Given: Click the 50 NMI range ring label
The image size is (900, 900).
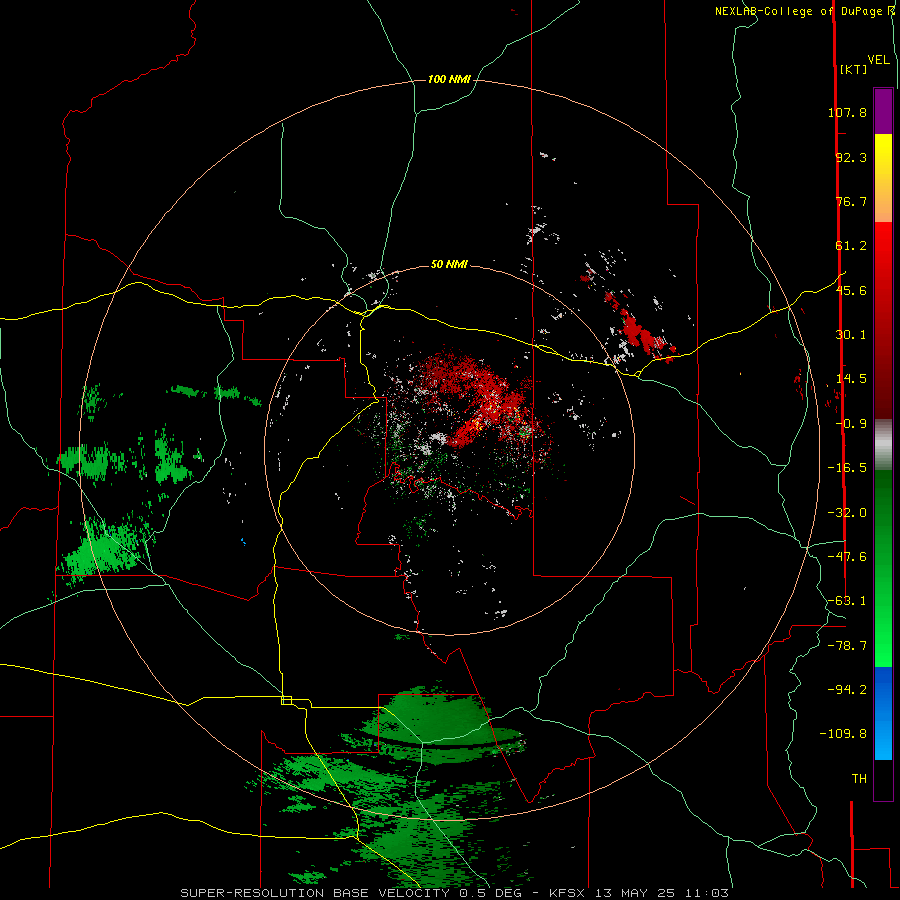Looking at the screenshot, I should pyautogui.click(x=449, y=264).
